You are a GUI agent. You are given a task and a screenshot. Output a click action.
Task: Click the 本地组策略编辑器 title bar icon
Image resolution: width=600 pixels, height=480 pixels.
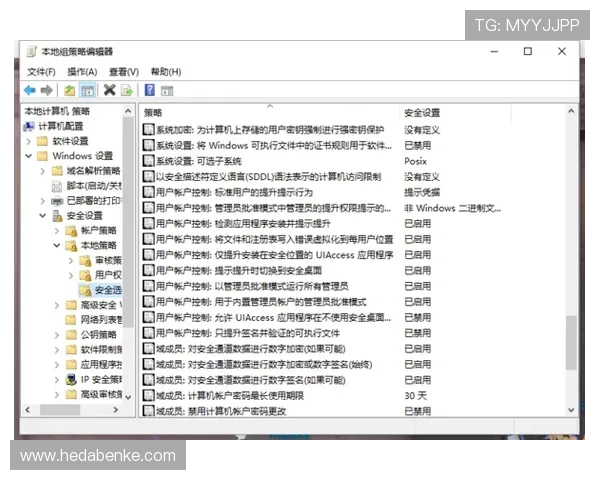click(x=31, y=51)
